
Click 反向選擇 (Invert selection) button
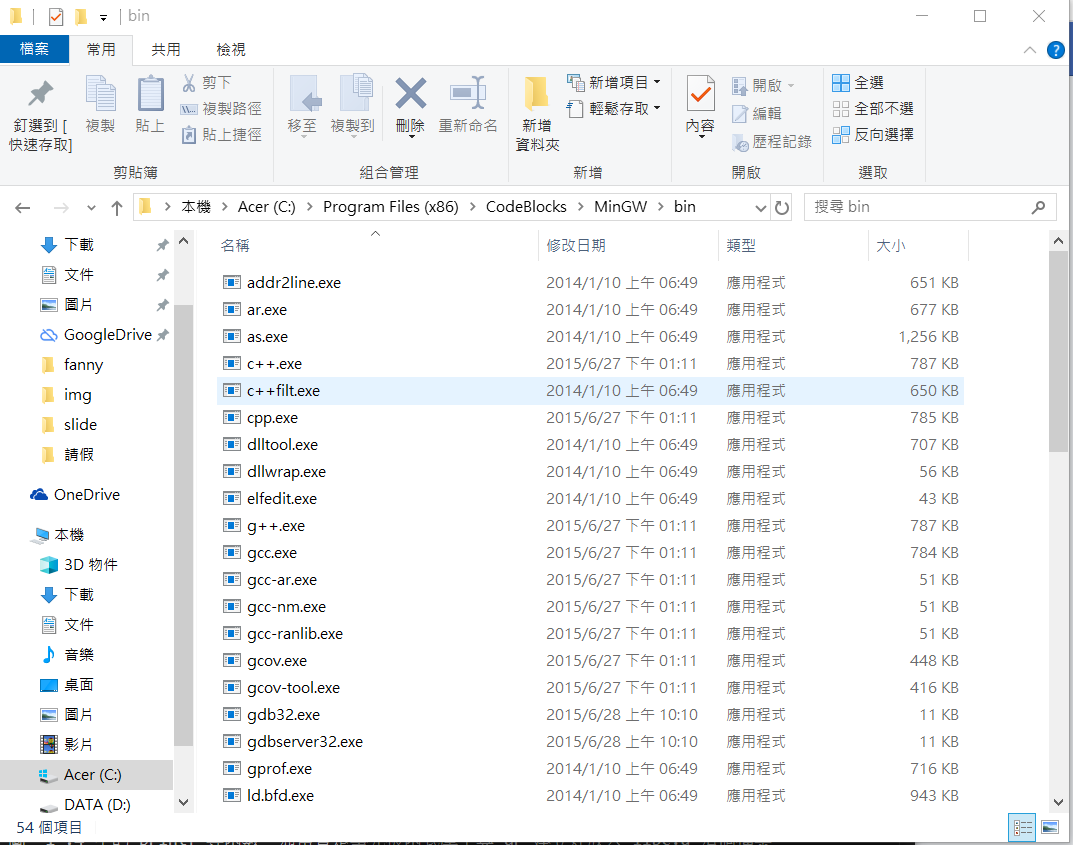coord(873,134)
